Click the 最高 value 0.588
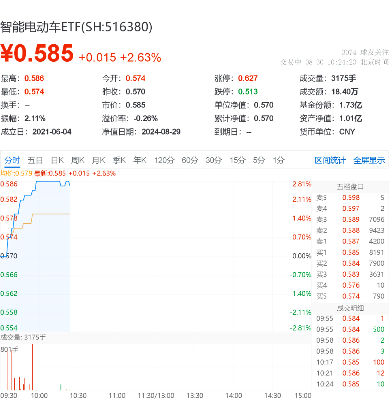Viewport: 389px width, 414px height. [x=34, y=78]
